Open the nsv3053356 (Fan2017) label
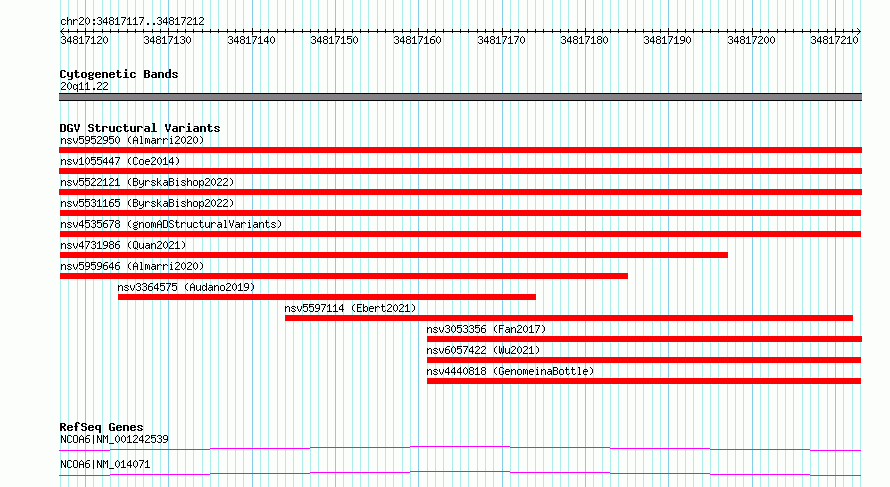The image size is (890, 487). [x=486, y=329]
